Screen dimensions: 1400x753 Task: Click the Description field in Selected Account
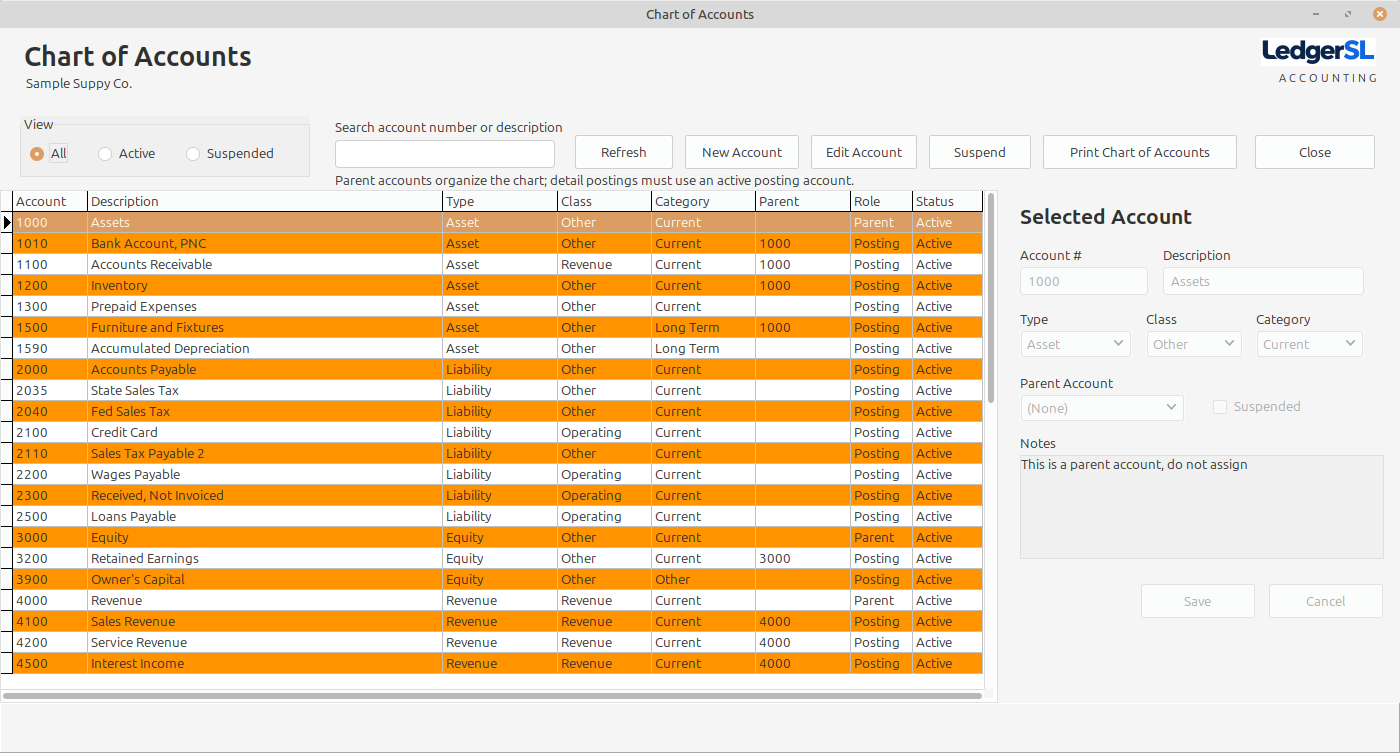pyautogui.click(x=1263, y=281)
